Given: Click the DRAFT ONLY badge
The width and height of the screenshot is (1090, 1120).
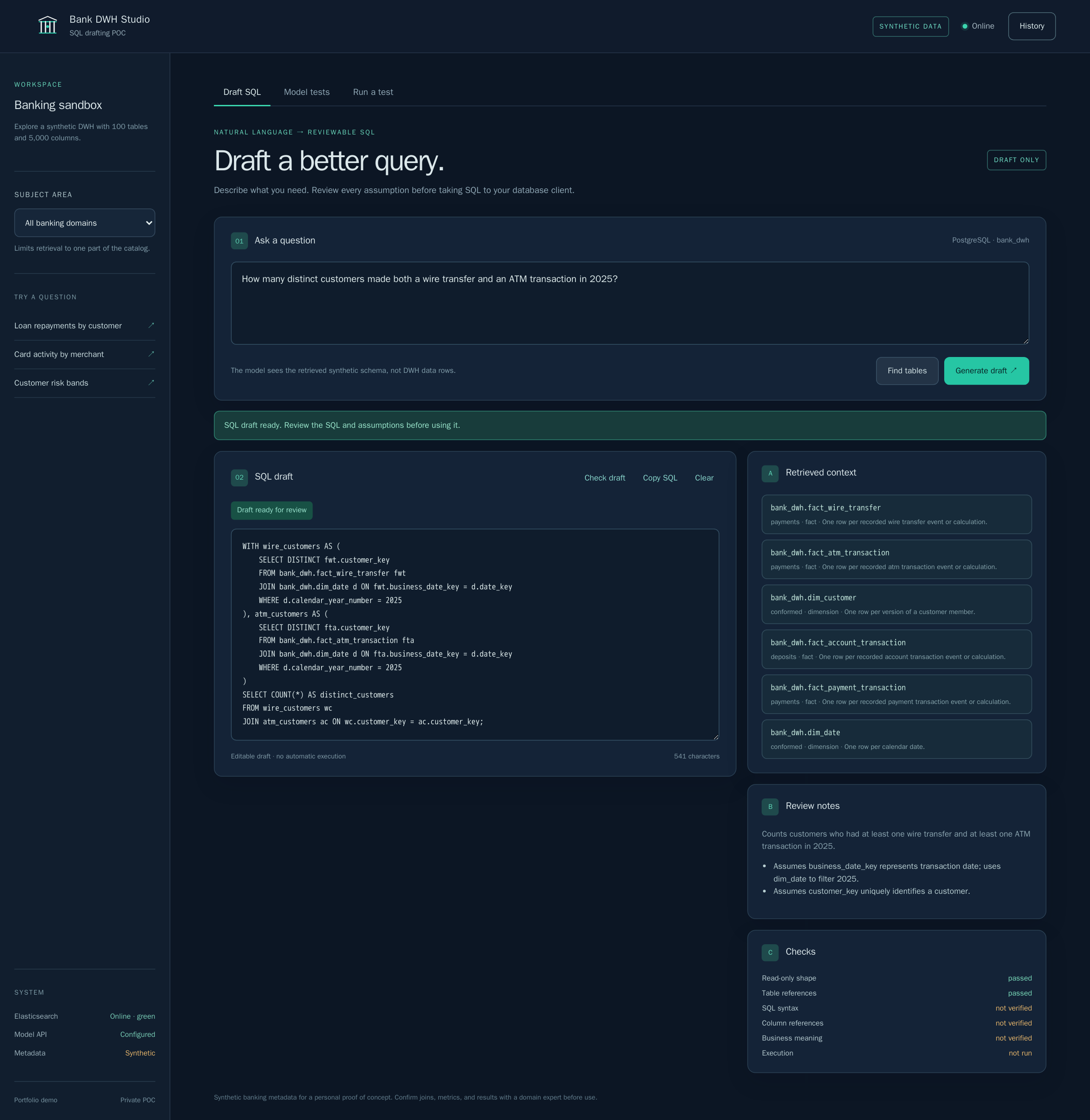Looking at the screenshot, I should pos(1016,160).
